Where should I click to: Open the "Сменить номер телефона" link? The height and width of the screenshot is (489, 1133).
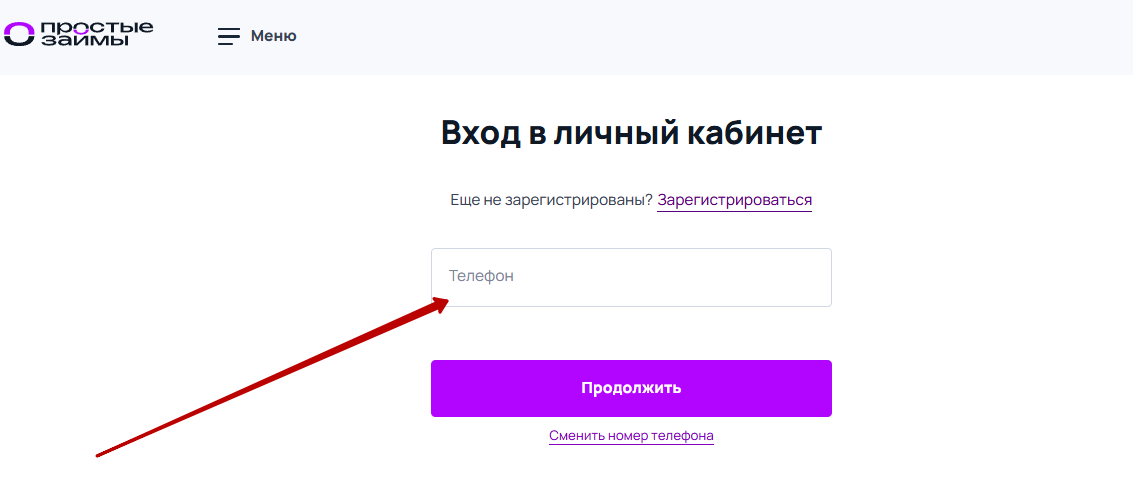click(x=631, y=436)
